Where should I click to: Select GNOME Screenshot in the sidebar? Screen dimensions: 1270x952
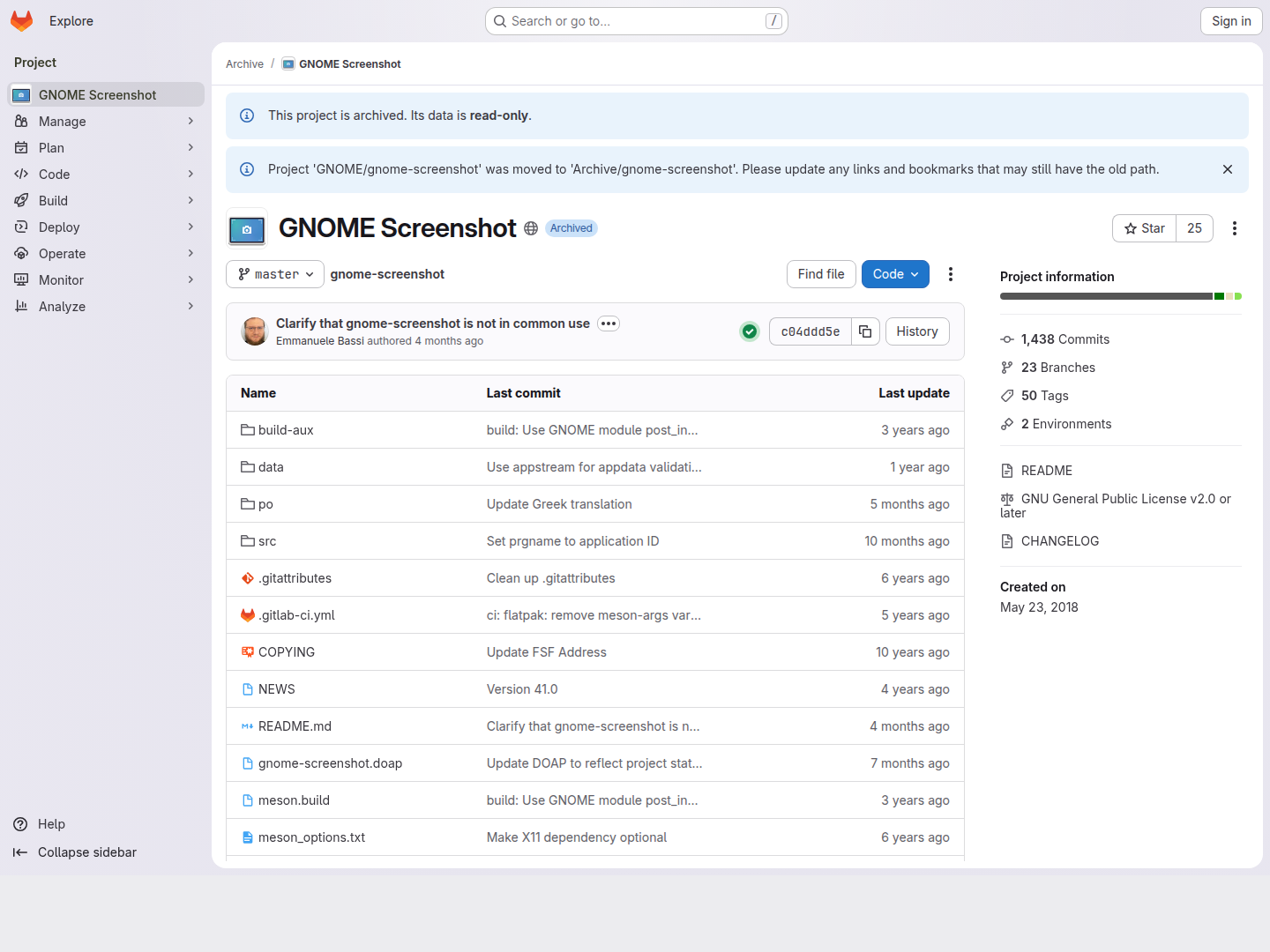tap(106, 95)
